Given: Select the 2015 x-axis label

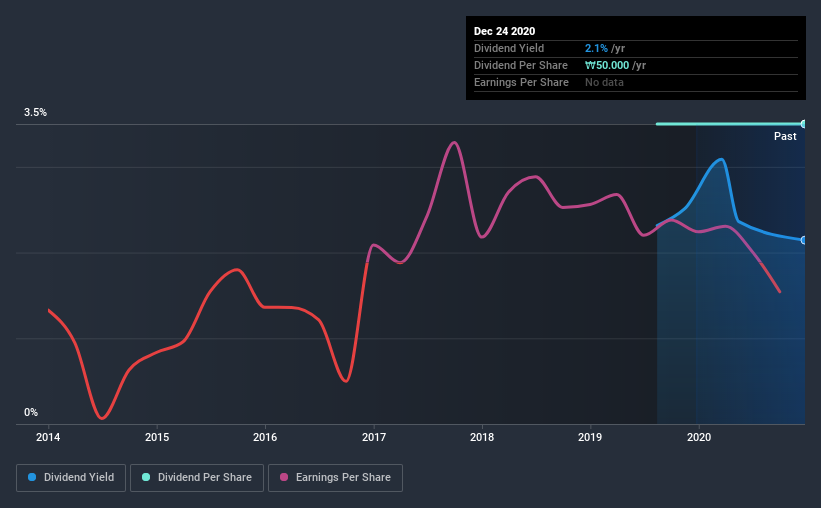Looking at the screenshot, I should tap(157, 437).
